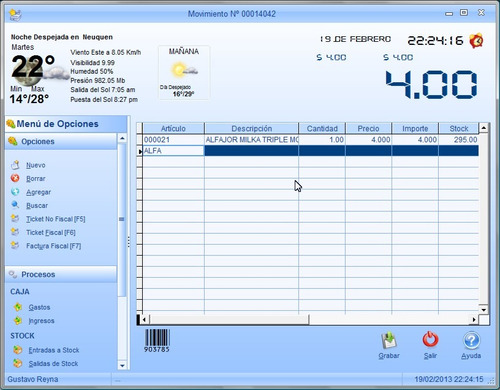This screenshot has height=390, width=500.
Task: Click the Menú de Opciones title
Action: 57,124
